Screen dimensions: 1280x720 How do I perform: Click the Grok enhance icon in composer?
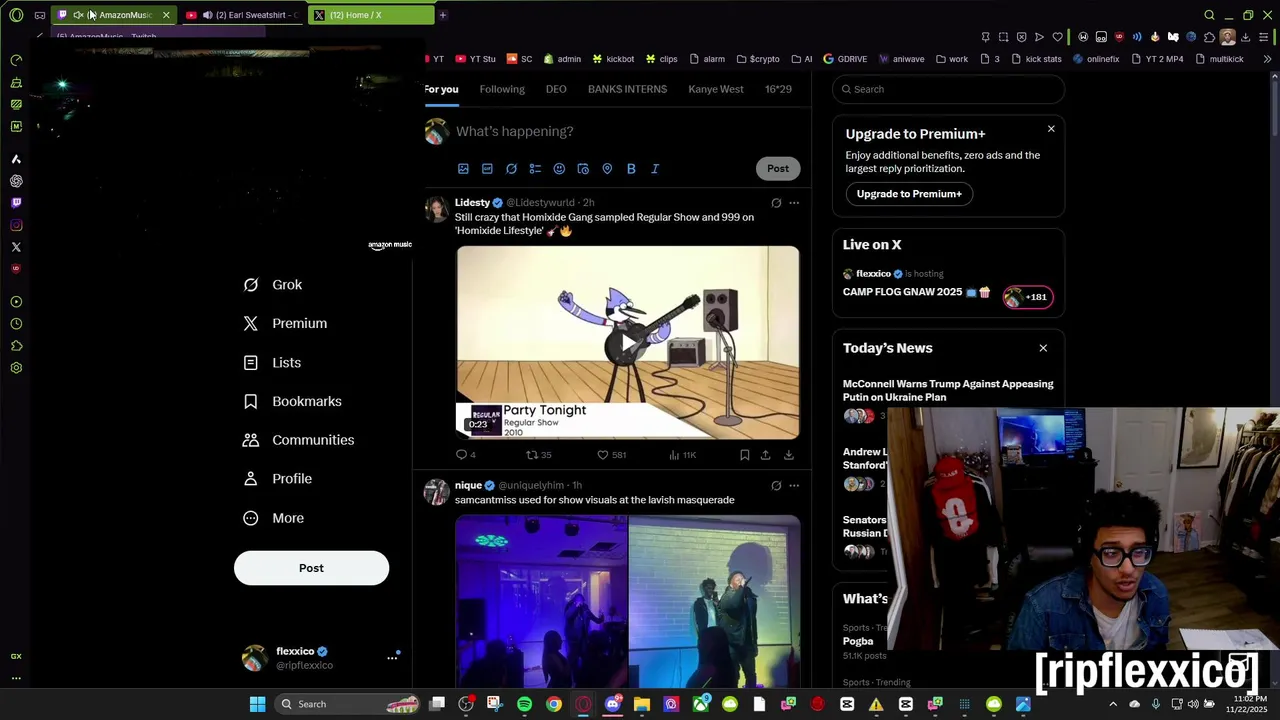(511, 169)
